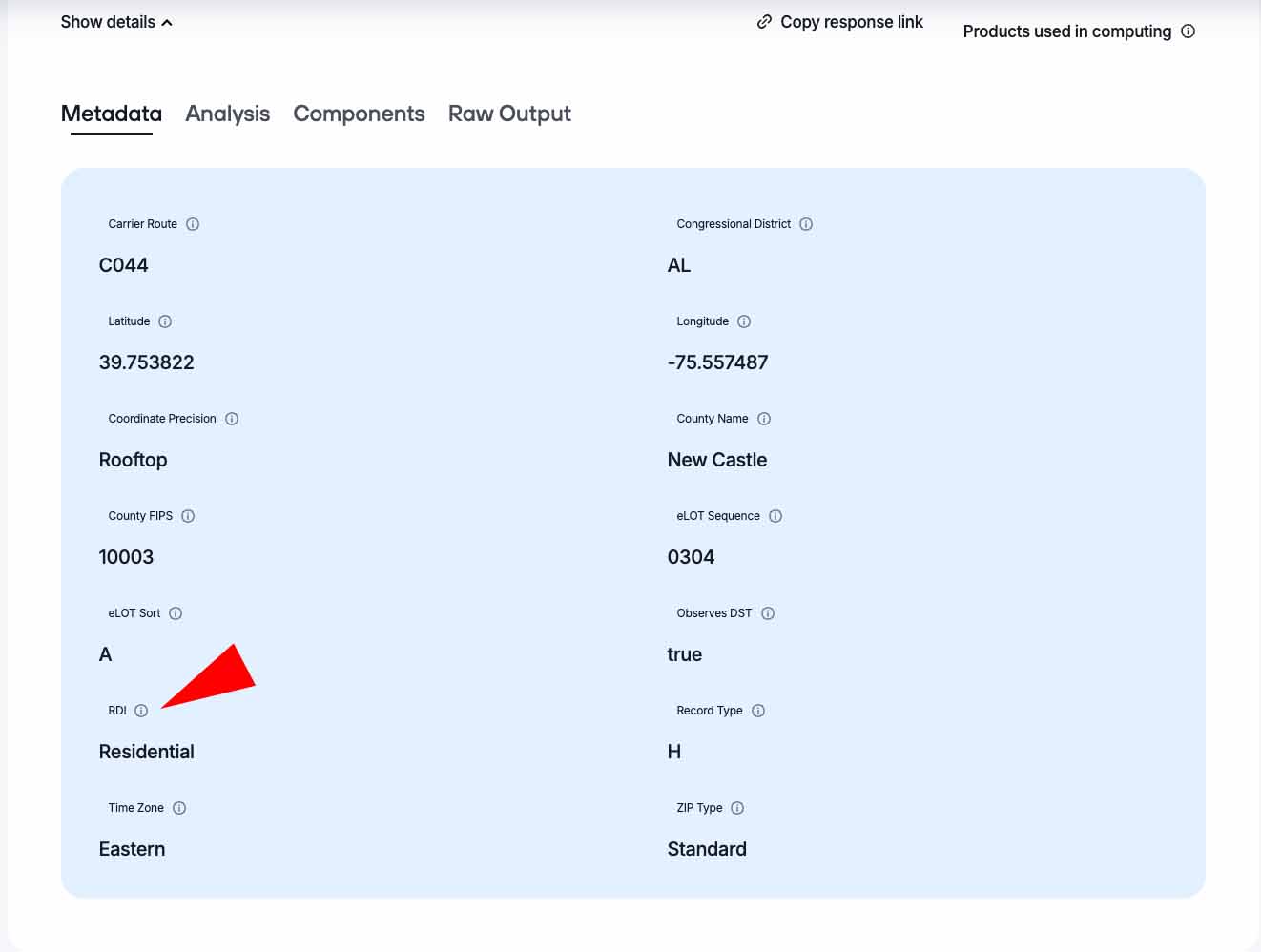Click the ZIP Type info icon
The image size is (1261, 952).
[x=737, y=808]
